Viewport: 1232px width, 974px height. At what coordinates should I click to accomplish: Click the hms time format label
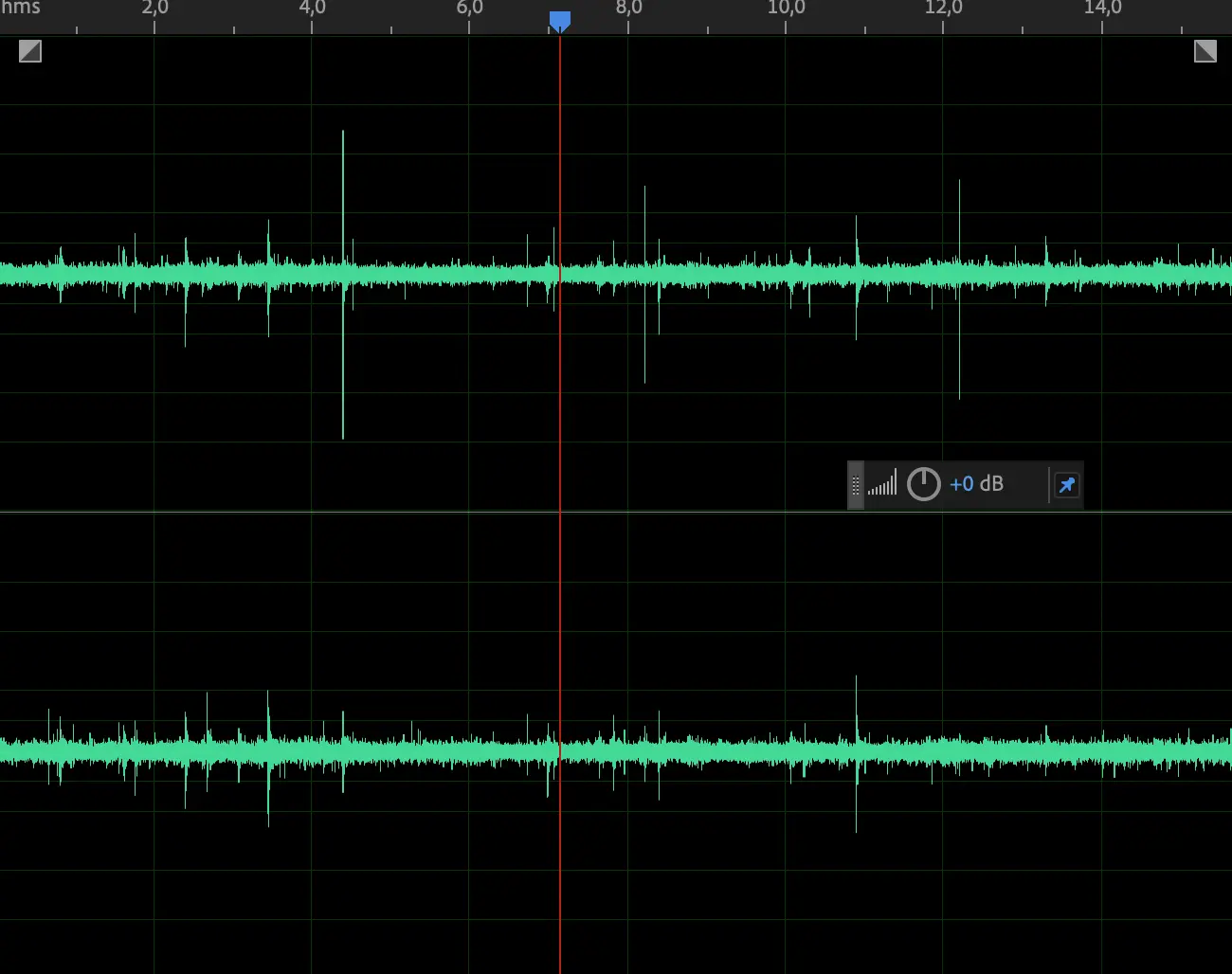pyautogui.click(x=21, y=9)
